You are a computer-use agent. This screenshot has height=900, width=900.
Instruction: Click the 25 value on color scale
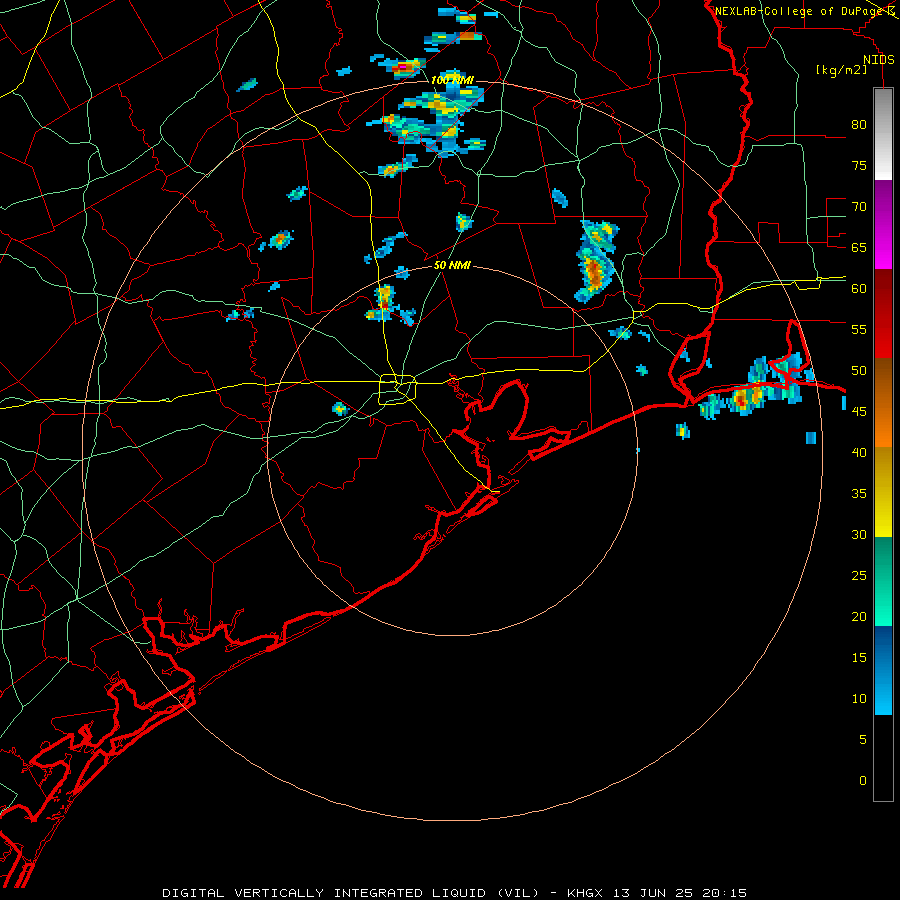859,576
